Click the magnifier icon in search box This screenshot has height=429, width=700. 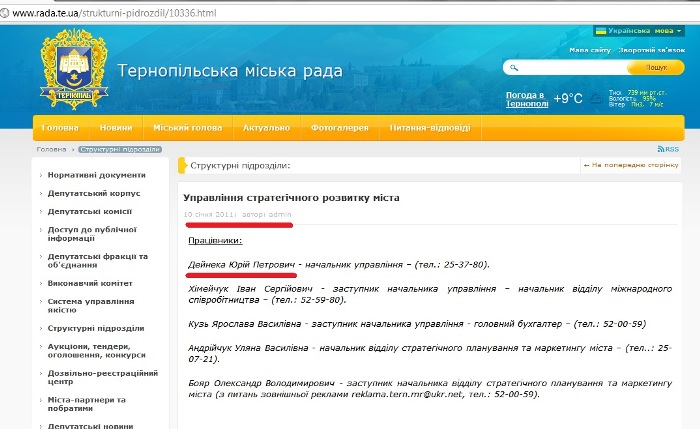pyautogui.click(x=514, y=68)
